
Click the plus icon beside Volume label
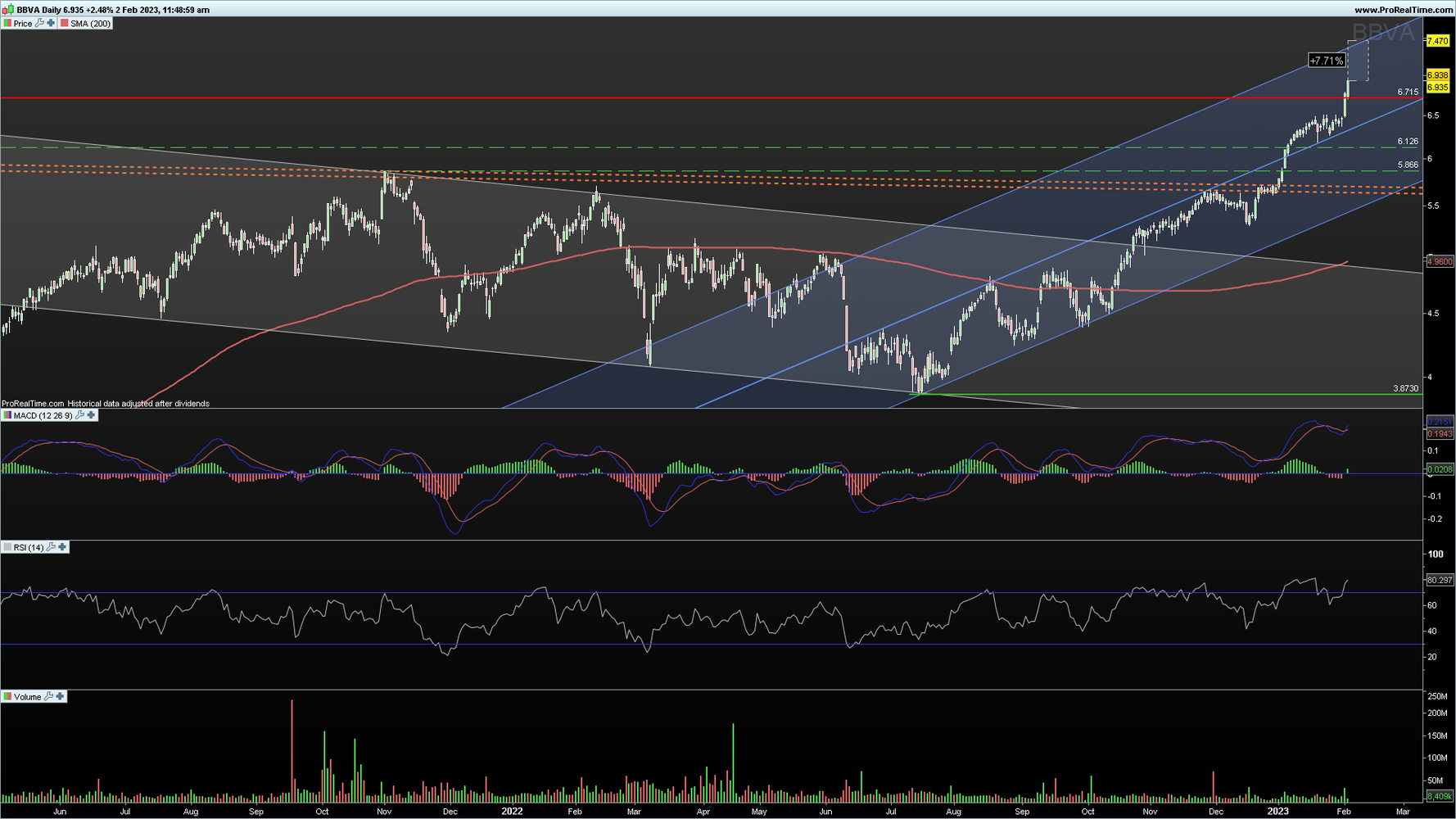coord(60,696)
